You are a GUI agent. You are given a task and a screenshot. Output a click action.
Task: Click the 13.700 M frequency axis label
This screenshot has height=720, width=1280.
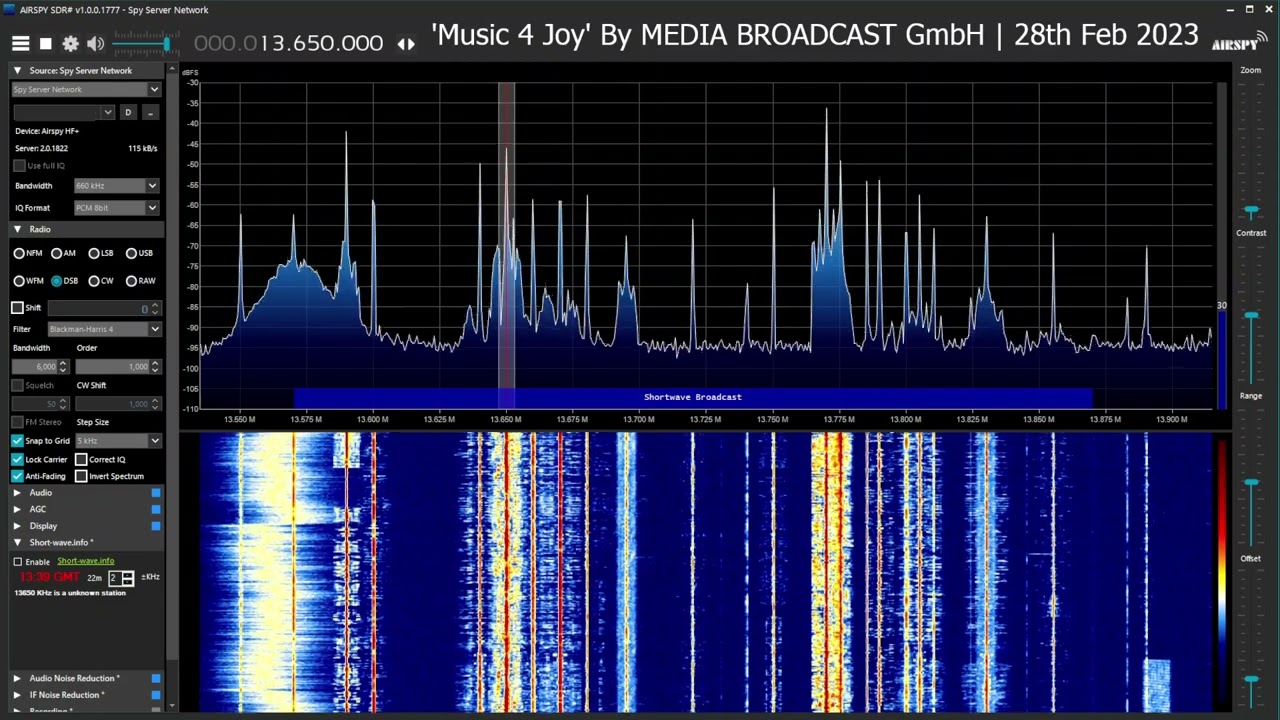pyautogui.click(x=639, y=419)
